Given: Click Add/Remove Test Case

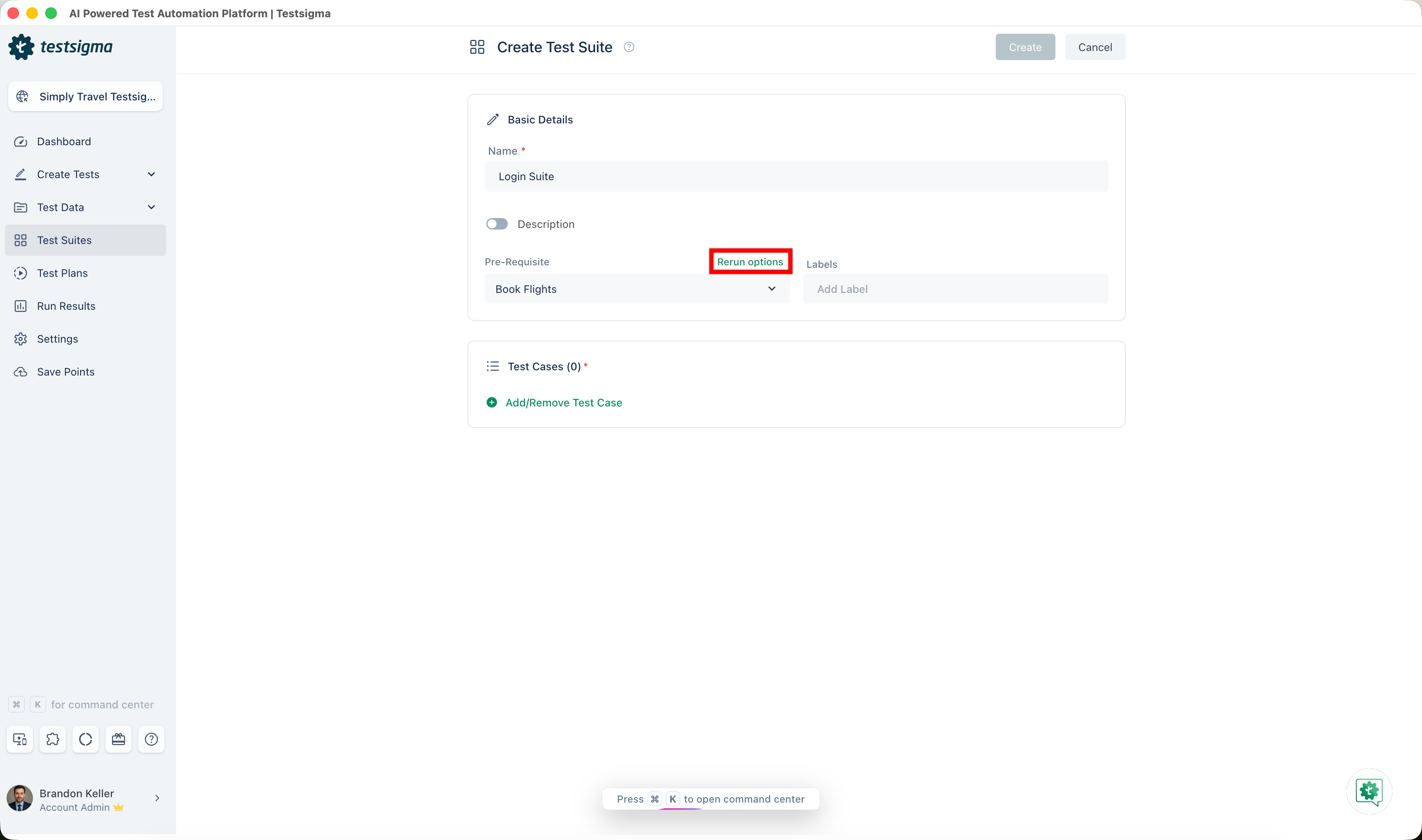Looking at the screenshot, I should coord(563,402).
